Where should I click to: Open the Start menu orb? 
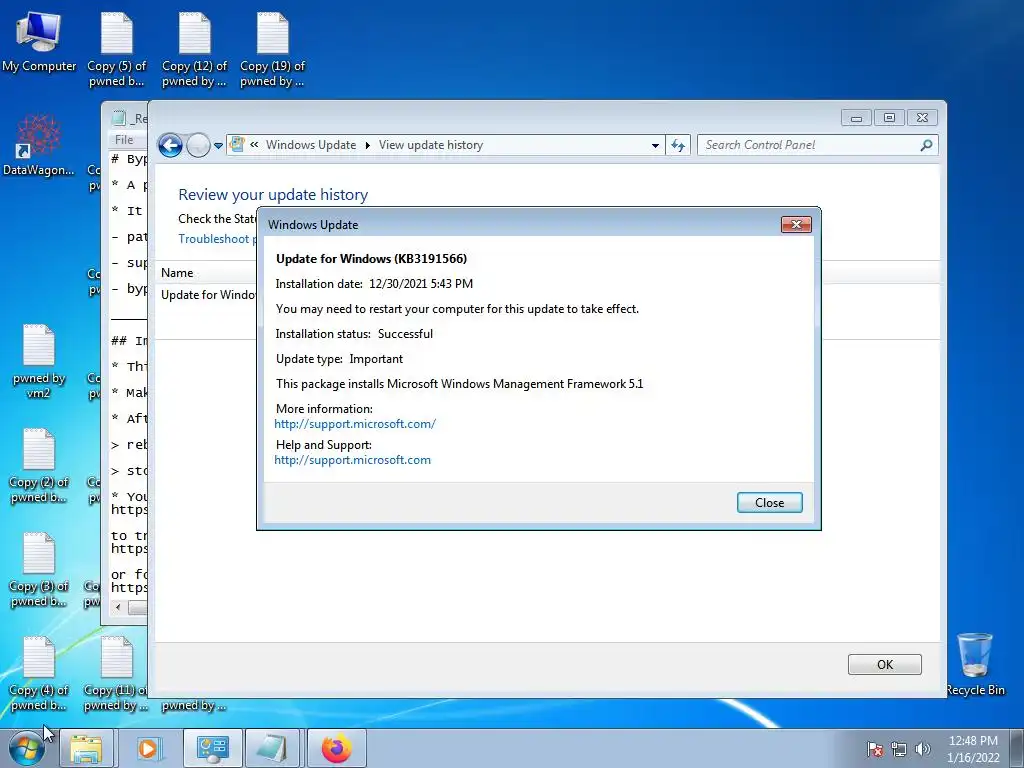pos(27,748)
